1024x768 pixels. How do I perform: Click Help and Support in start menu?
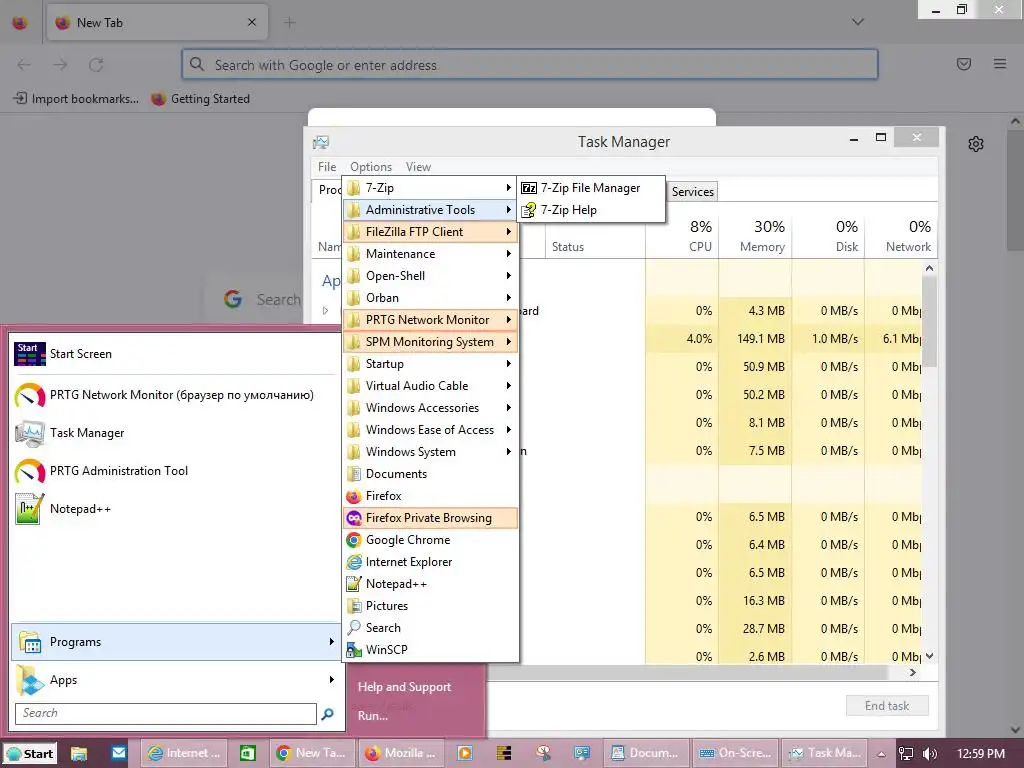404,687
